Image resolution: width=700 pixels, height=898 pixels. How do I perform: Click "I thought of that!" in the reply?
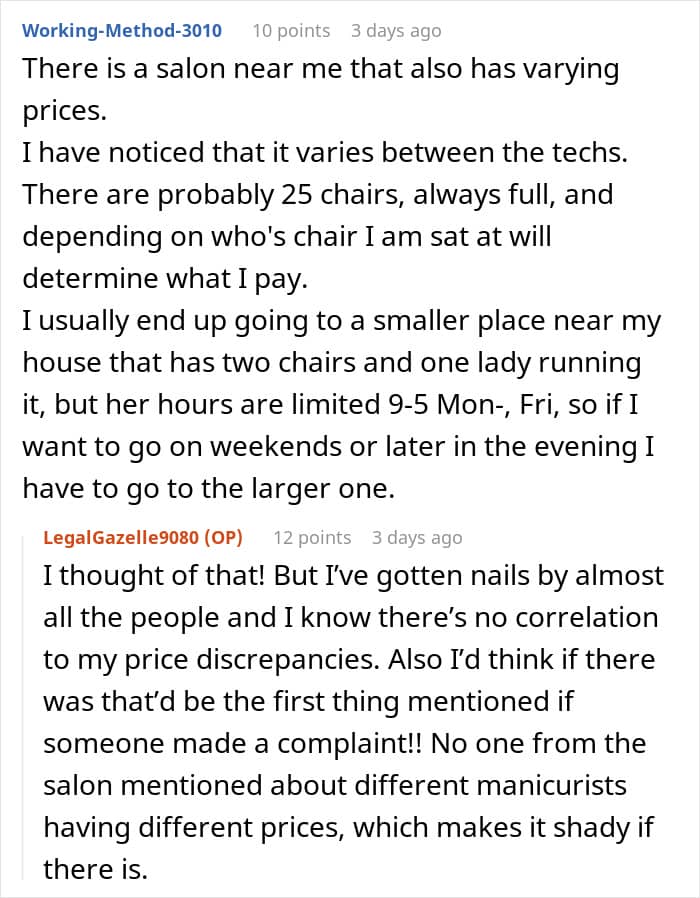(154, 576)
